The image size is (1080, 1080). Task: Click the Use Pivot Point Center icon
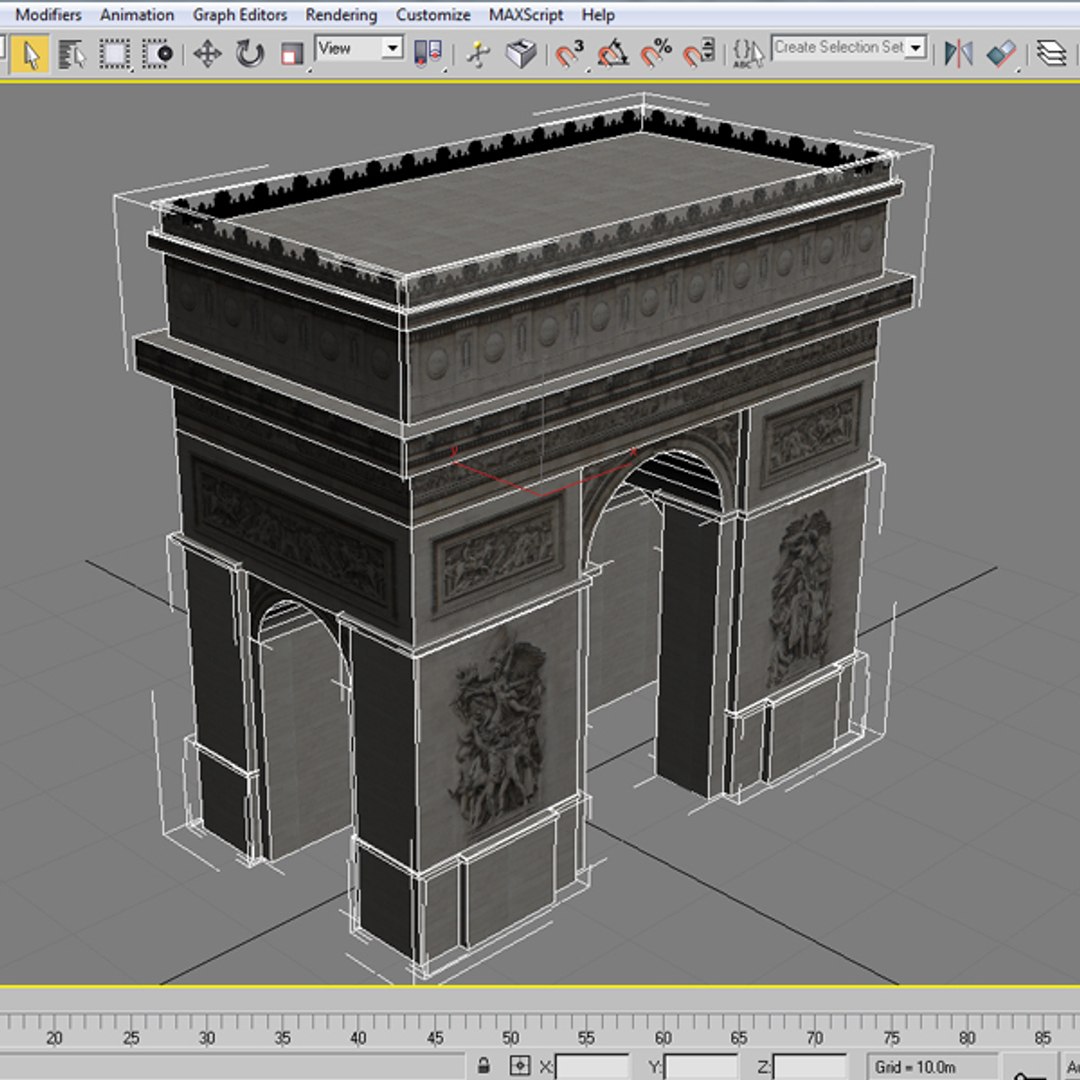pyautogui.click(x=428, y=54)
